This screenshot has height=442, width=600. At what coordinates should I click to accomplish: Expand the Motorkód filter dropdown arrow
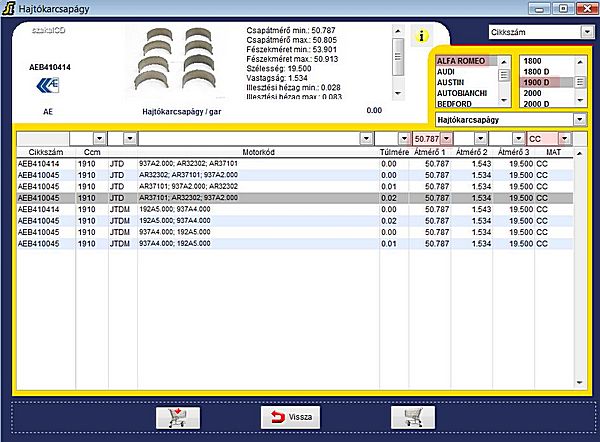coord(366,139)
